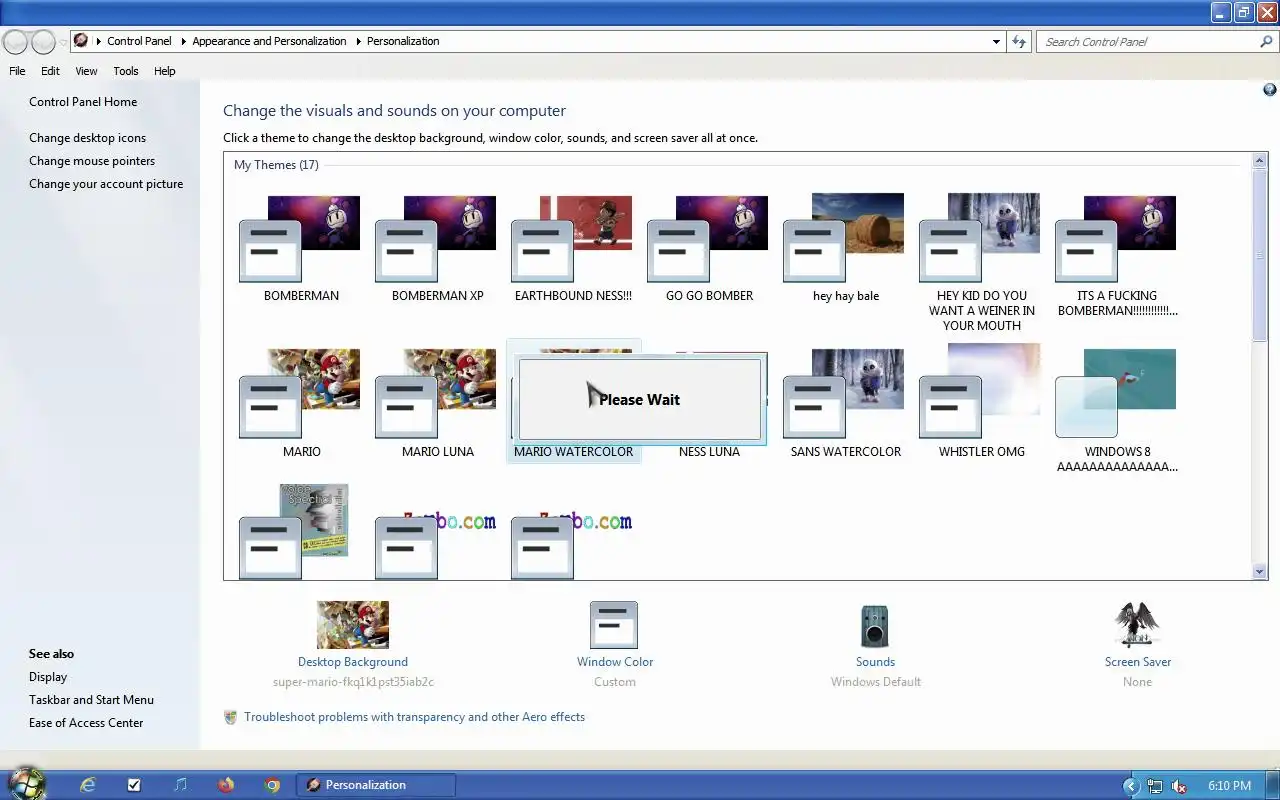Open Ease of Access Center
The image size is (1280, 800).
click(x=86, y=723)
